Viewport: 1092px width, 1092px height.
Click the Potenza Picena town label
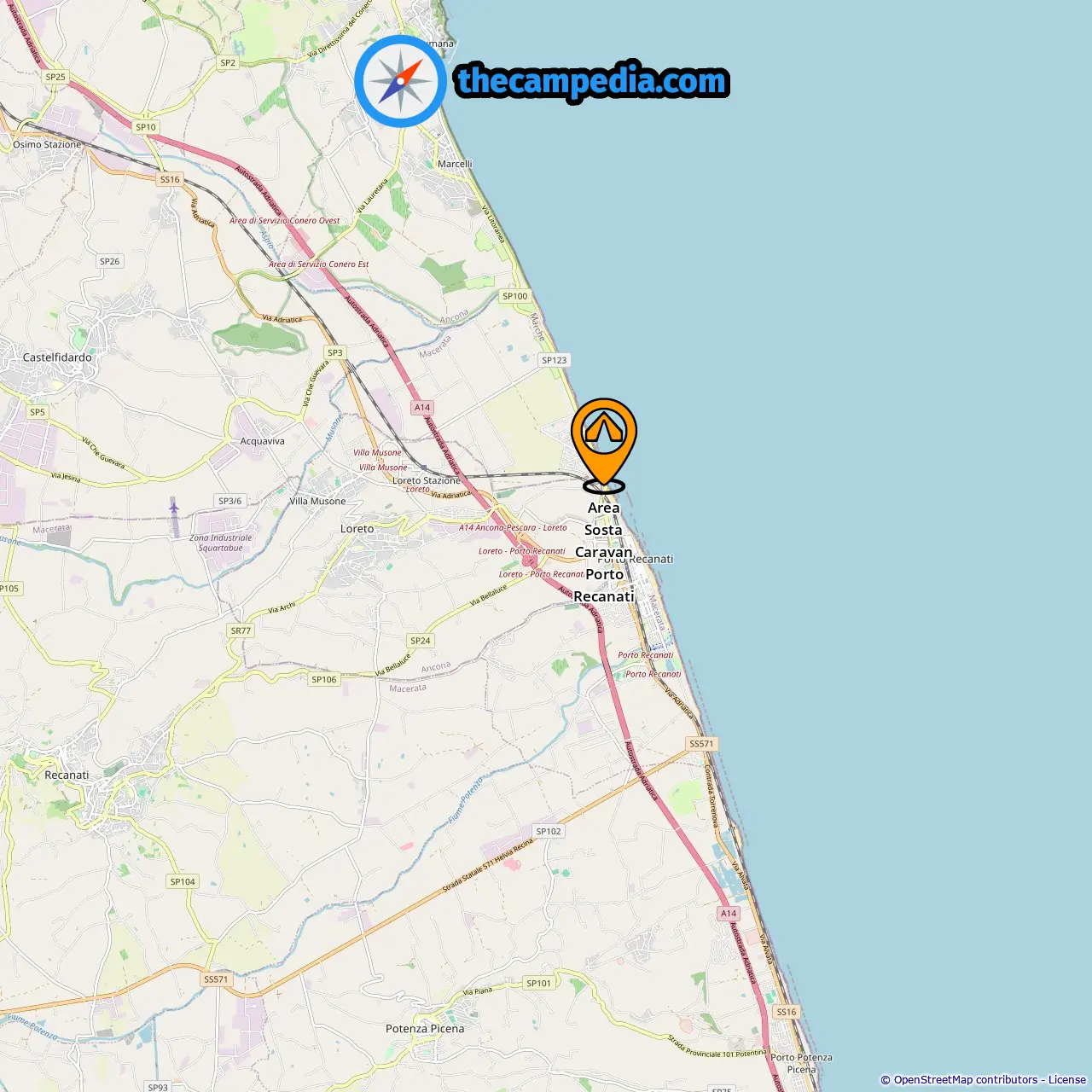point(425,1029)
